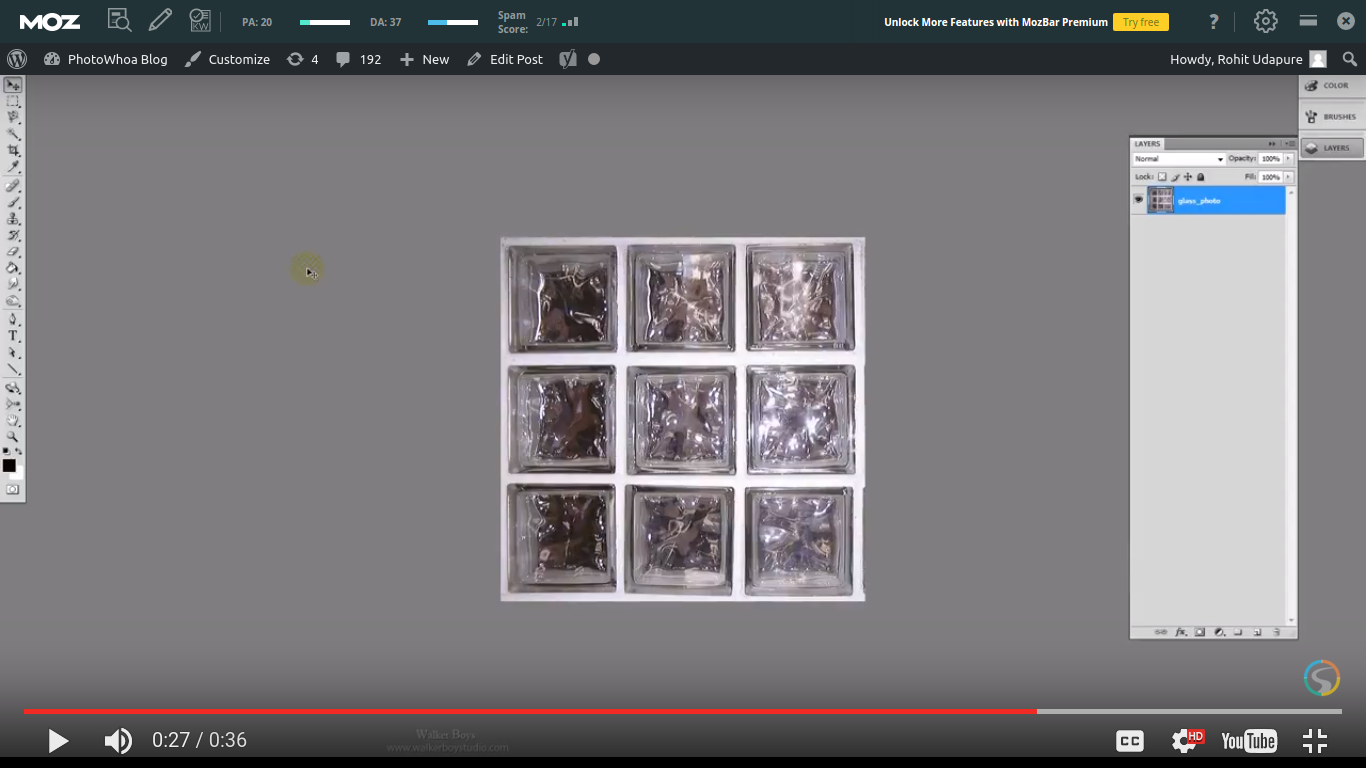Viewport: 1366px width, 768px height.
Task: Toggle closed captions with CC button
Action: (1130, 741)
